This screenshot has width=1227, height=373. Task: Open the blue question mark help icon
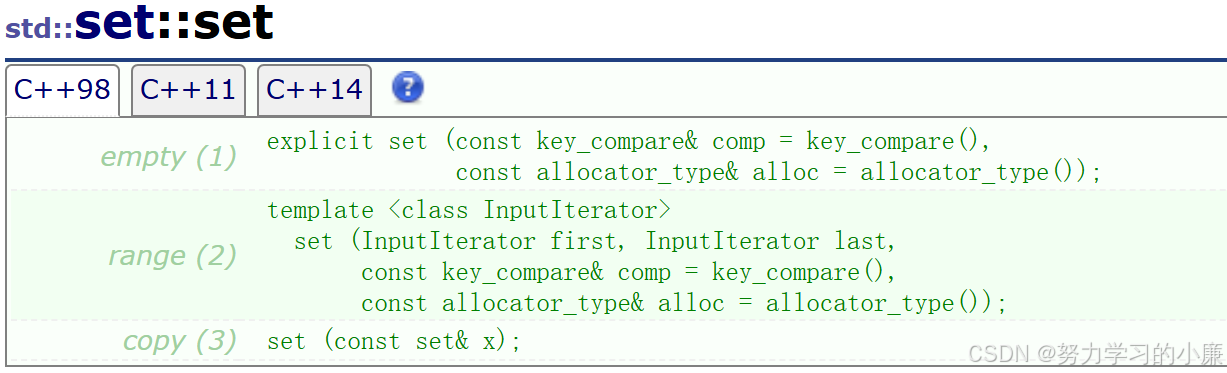(408, 88)
